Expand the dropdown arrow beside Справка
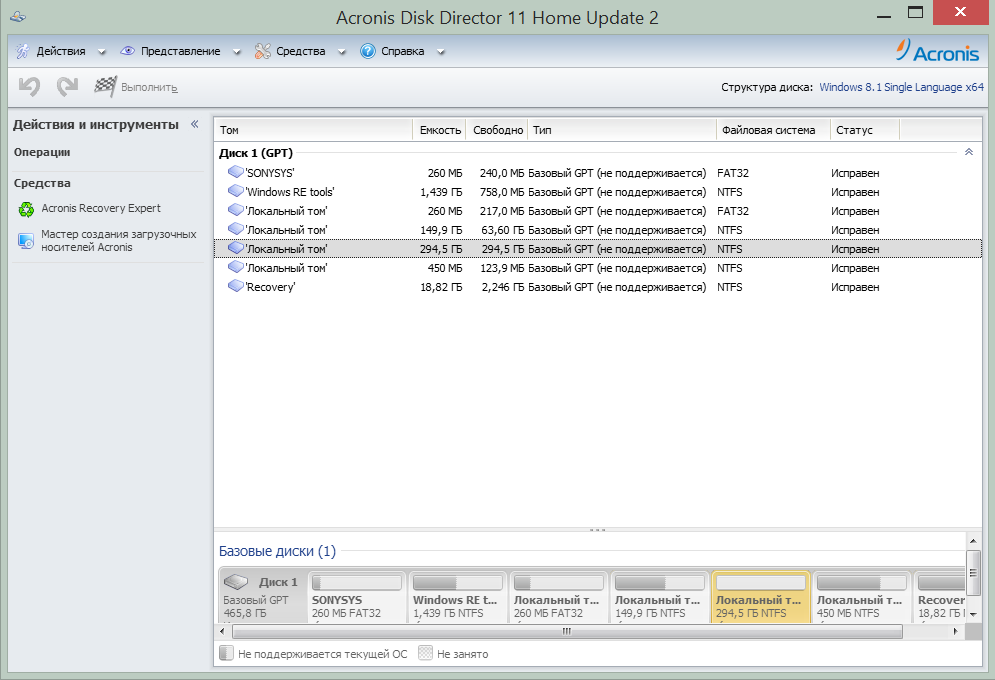The width and height of the screenshot is (995, 680). 440,52
